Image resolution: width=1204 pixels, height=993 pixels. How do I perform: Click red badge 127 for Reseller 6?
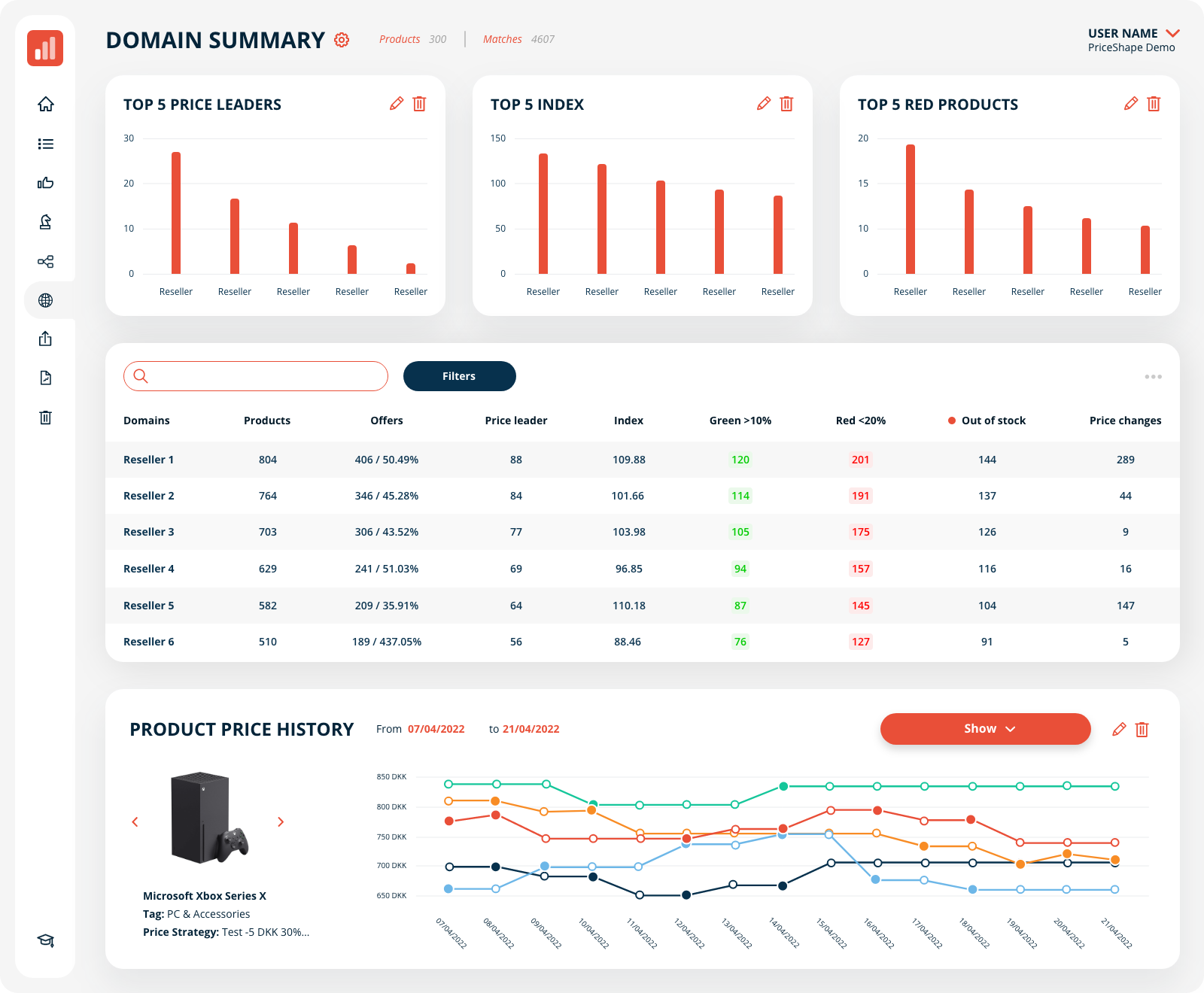[861, 642]
